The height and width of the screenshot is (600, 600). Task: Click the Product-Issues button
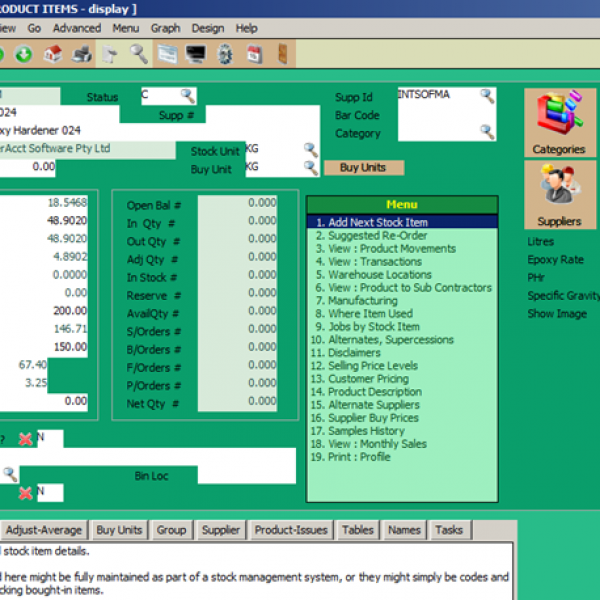click(291, 530)
